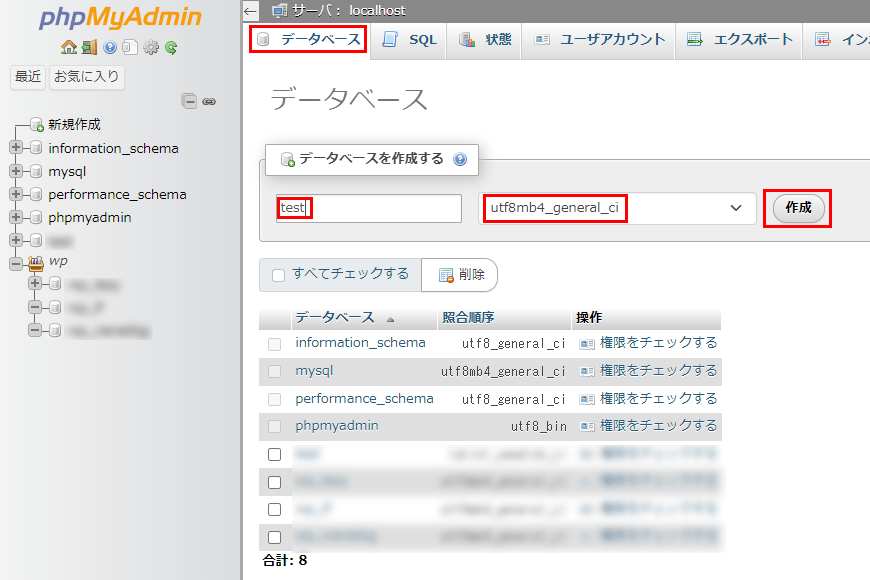
Task: Switch to the SQL tab
Action: [410, 40]
